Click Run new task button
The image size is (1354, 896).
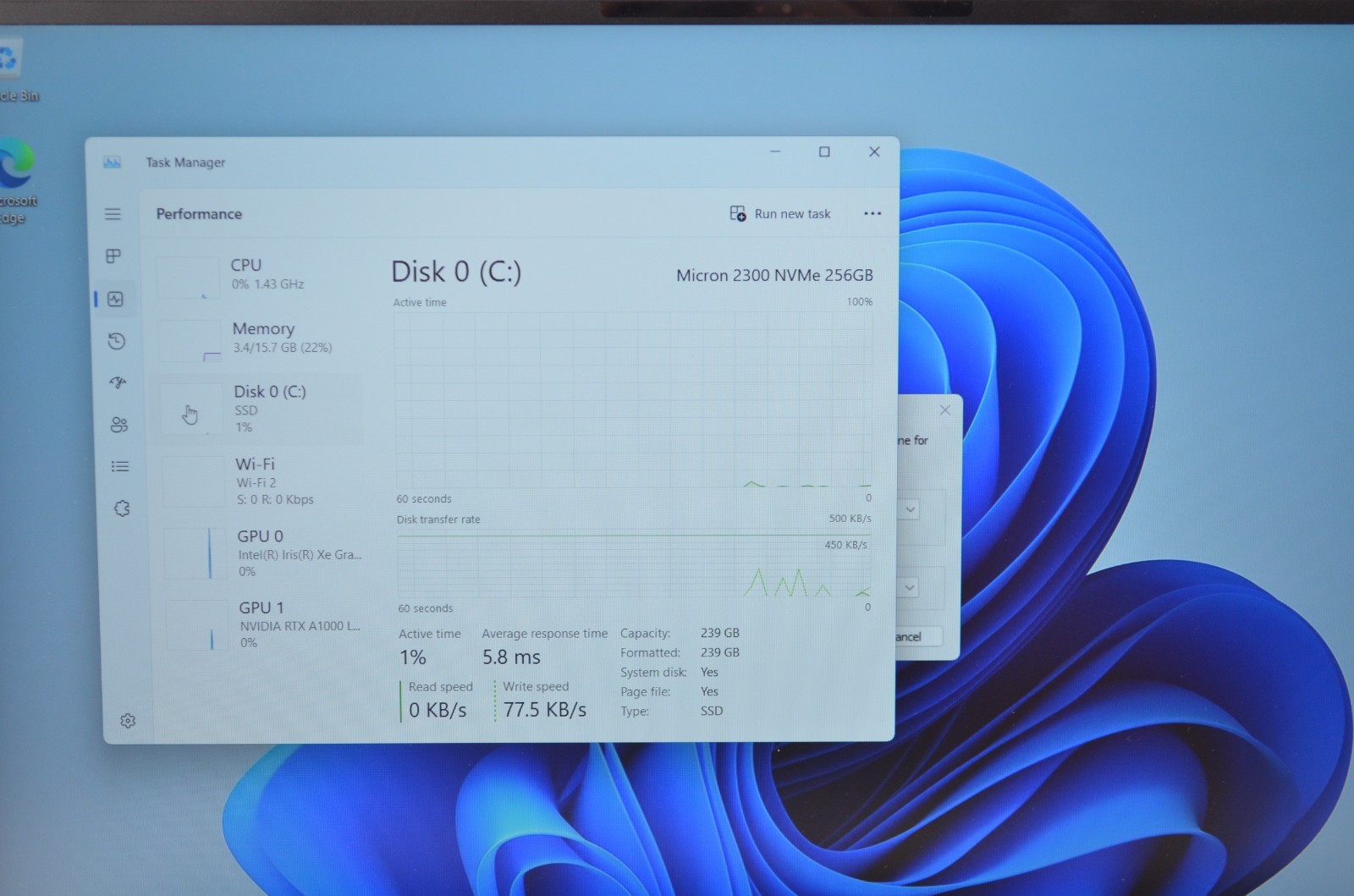[780, 213]
